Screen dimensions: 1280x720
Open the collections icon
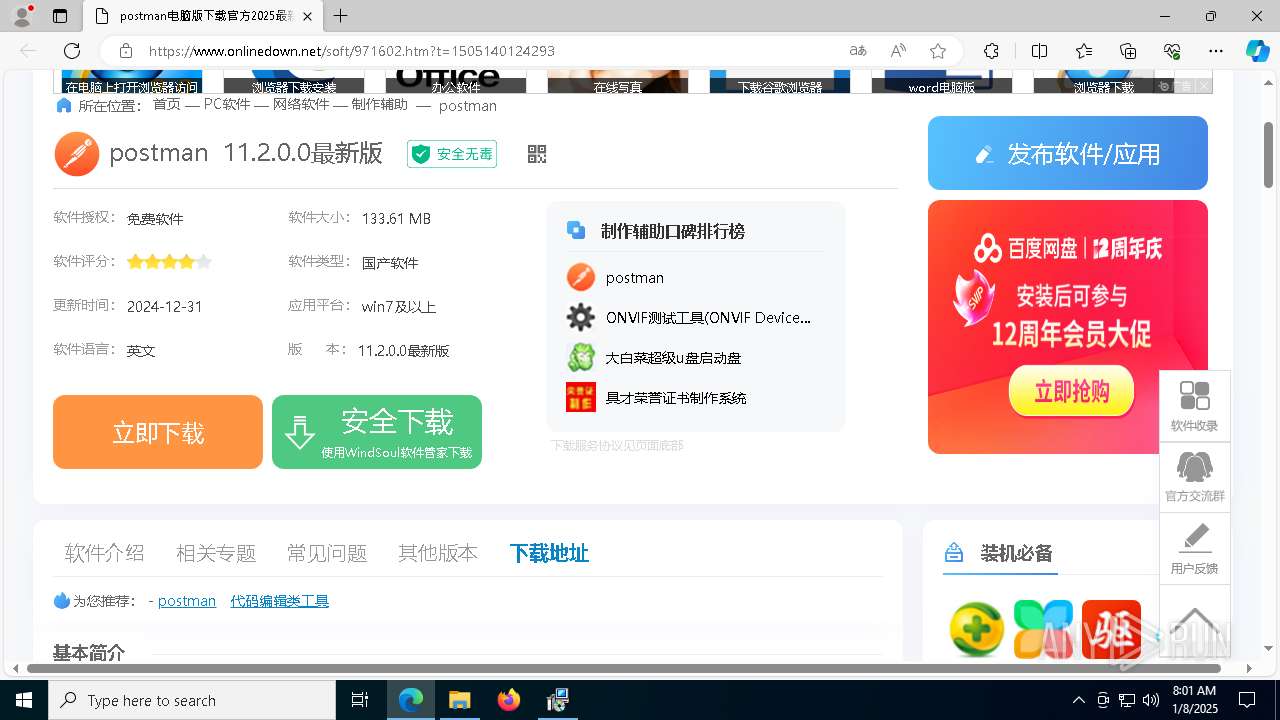[1128, 51]
